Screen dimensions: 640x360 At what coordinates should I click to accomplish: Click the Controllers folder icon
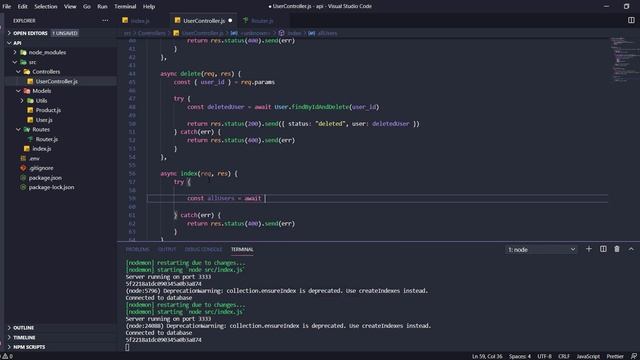27,71
